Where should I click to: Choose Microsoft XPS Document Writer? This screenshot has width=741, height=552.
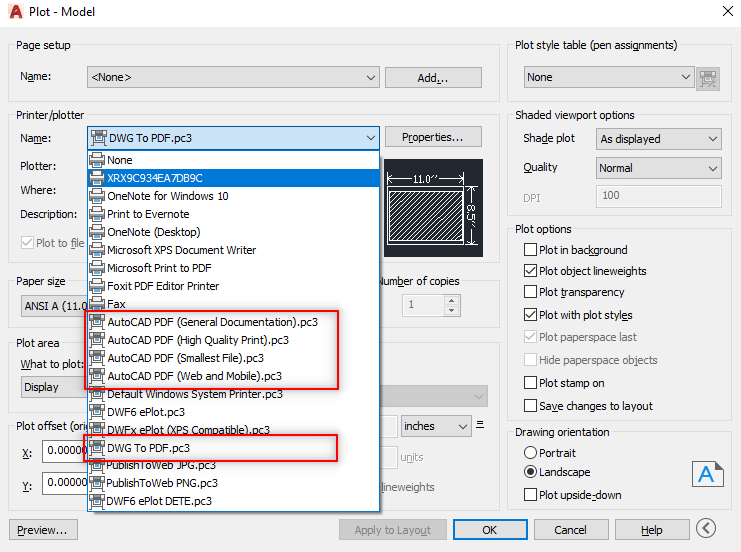pyautogui.click(x=233, y=250)
